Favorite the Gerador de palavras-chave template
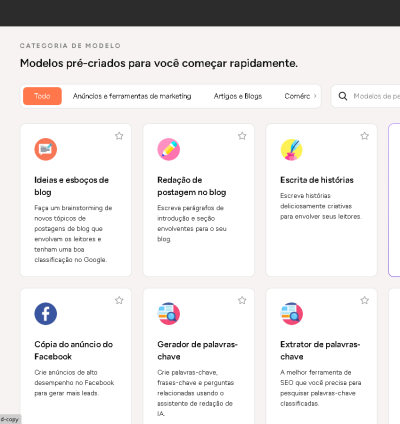Viewport: 400px width, 424px height. coord(242,300)
